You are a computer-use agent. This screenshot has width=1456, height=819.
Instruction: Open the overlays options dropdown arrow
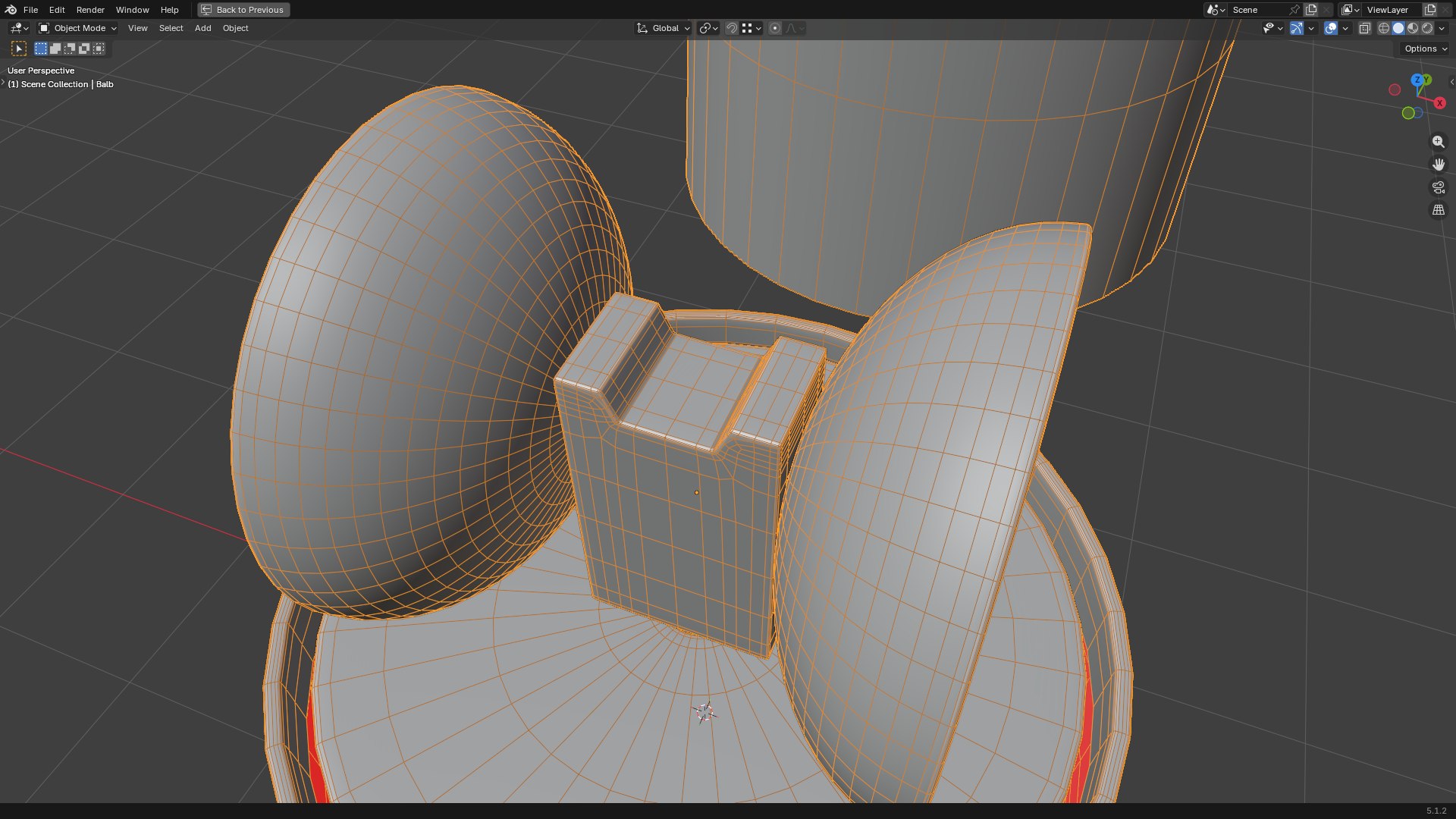(1345, 28)
